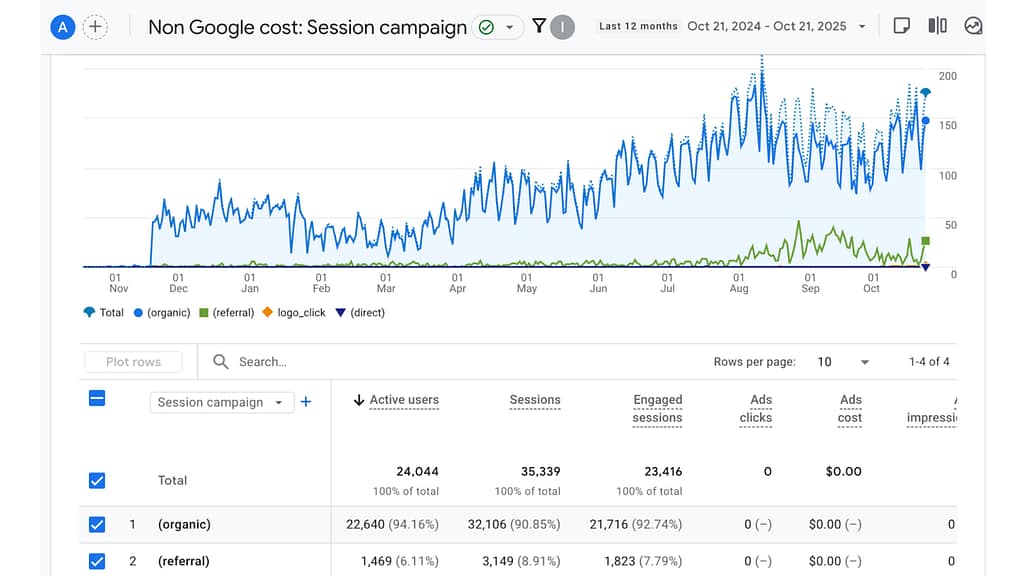The width and height of the screenshot is (1023, 576).
Task: Open the Rows per page dropdown
Action: click(x=842, y=362)
